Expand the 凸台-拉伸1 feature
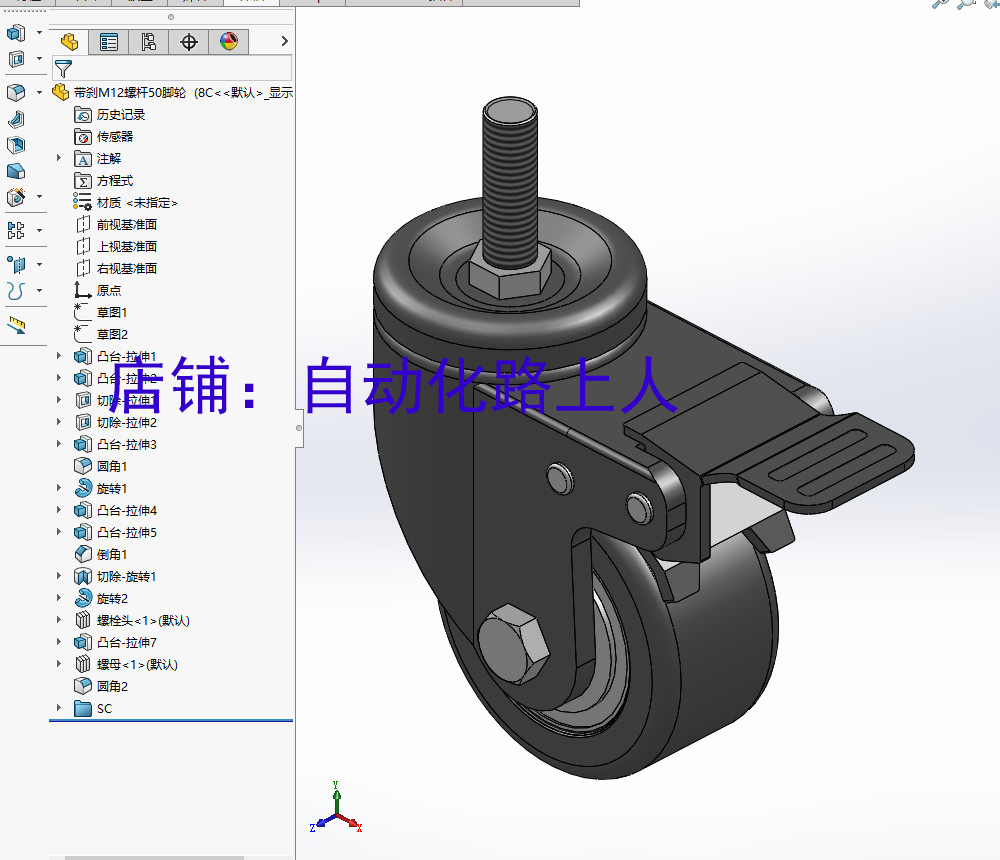The image size is (1000, 860). 59,356
